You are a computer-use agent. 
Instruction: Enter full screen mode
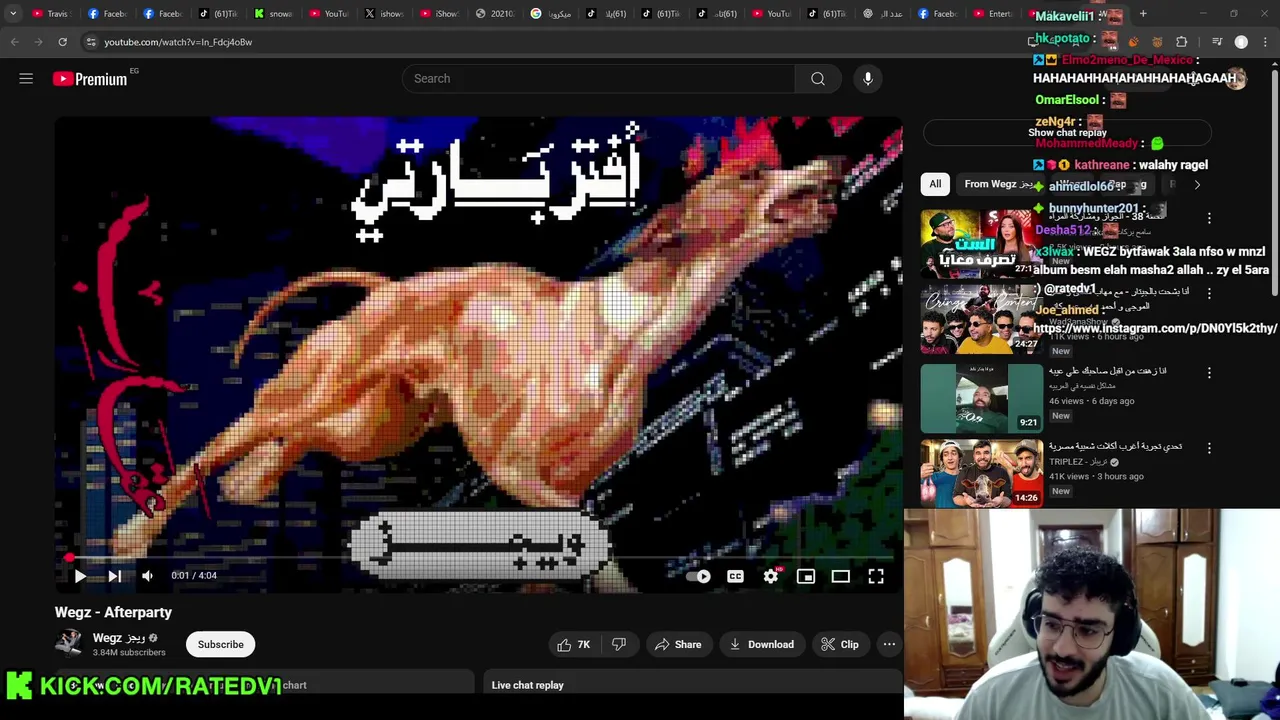[x=876, y=576]
